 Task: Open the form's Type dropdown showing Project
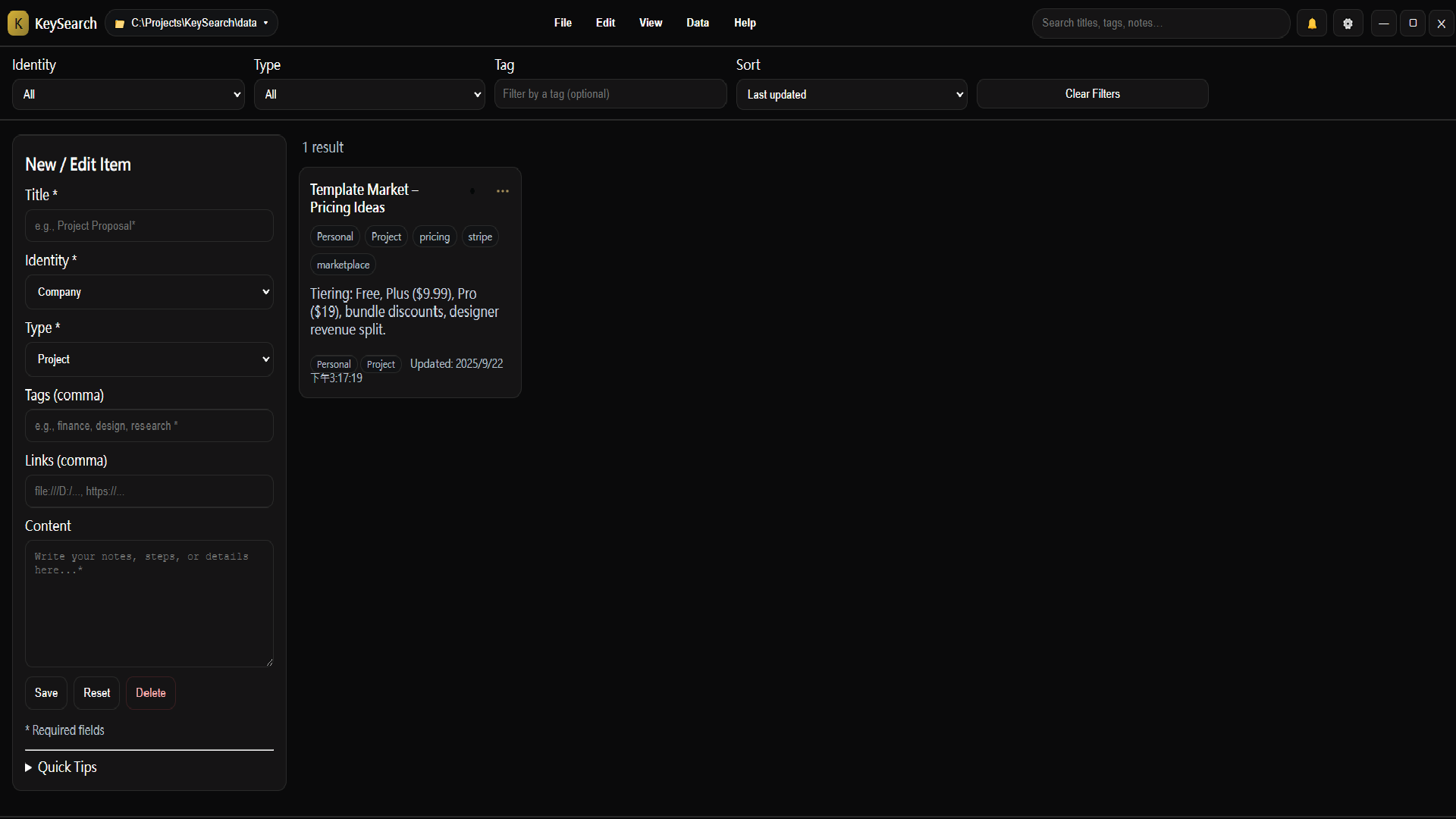pyautogui.click(x=149, y=359)
